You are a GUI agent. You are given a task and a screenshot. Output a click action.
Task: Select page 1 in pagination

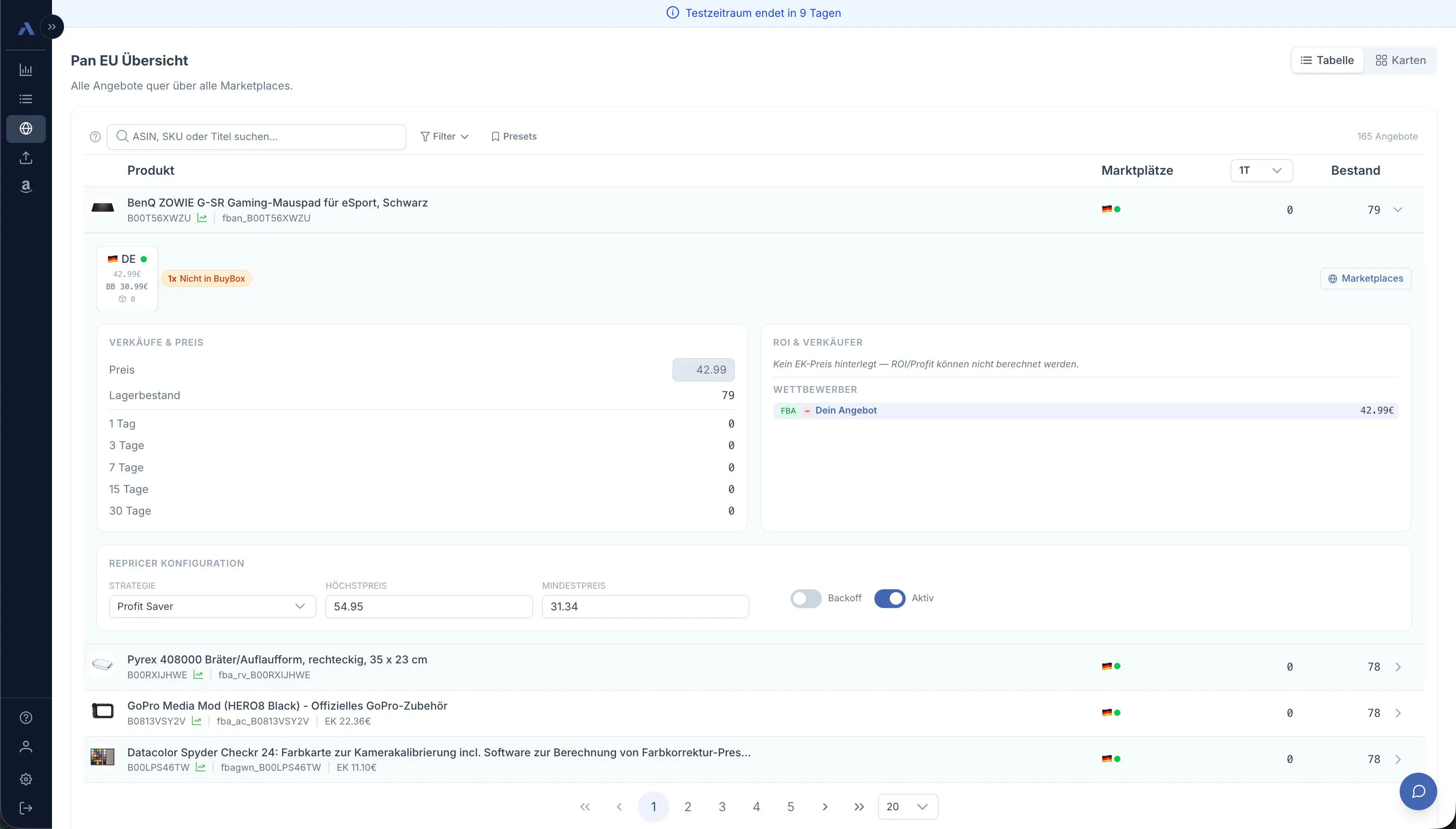point(653,807)
